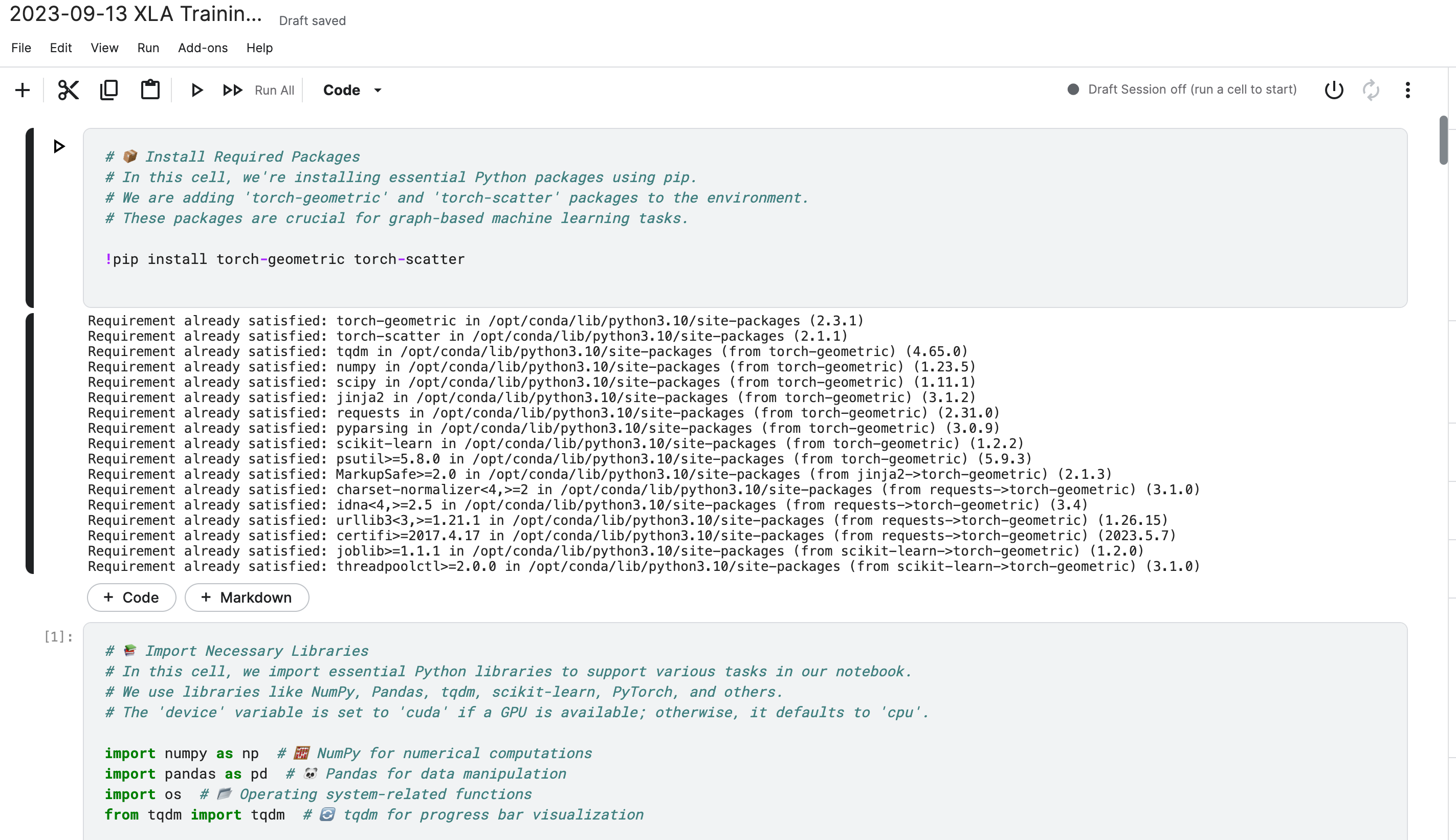The image size is (1456, 840).
Task: Click the dropdown arrow next to Code
Action: pos(378,91)
